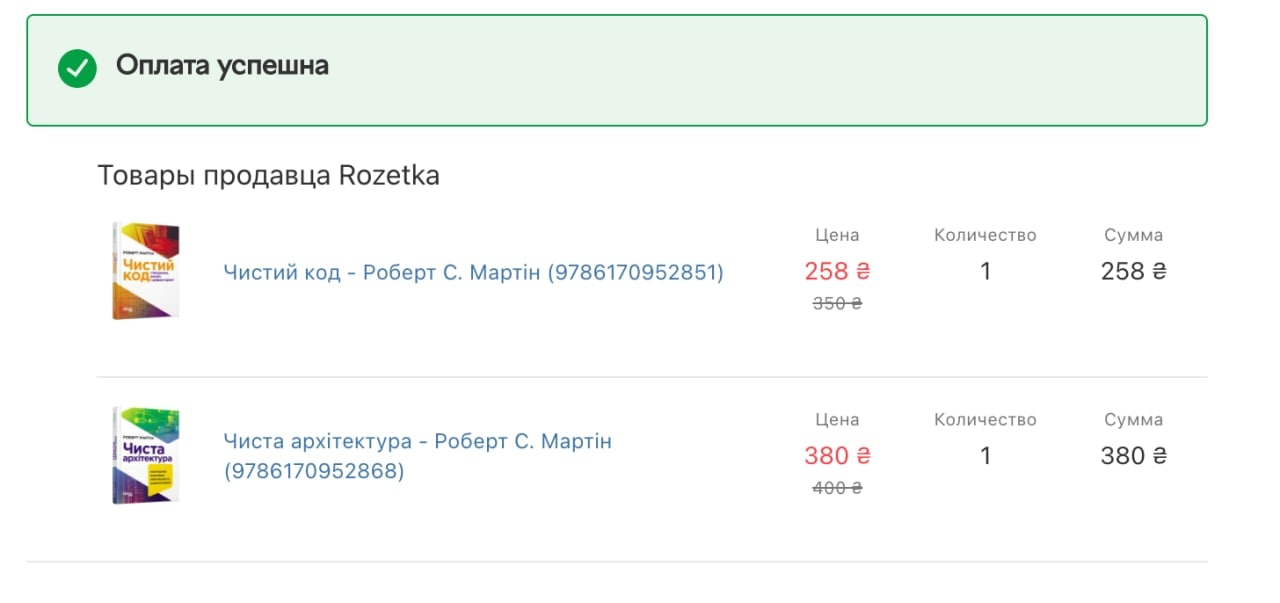
Task: Click the "Цена" label in the first row
Action: click(x=837, y=235)
